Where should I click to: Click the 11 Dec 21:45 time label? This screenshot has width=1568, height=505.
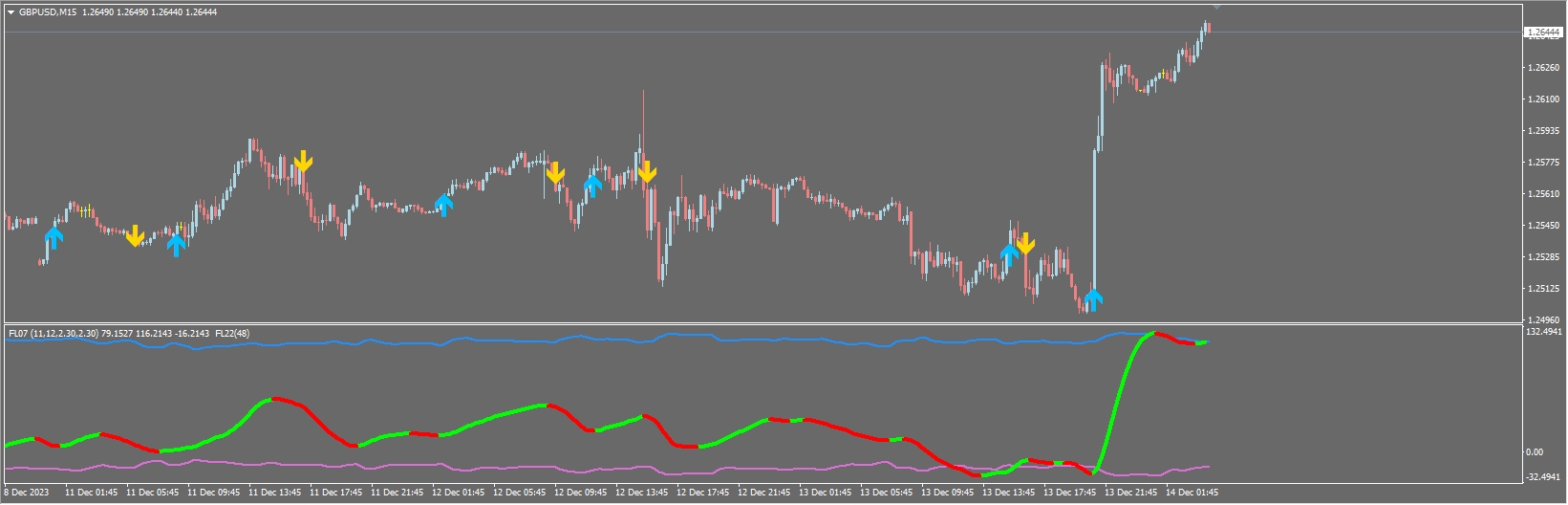point(397,494)
